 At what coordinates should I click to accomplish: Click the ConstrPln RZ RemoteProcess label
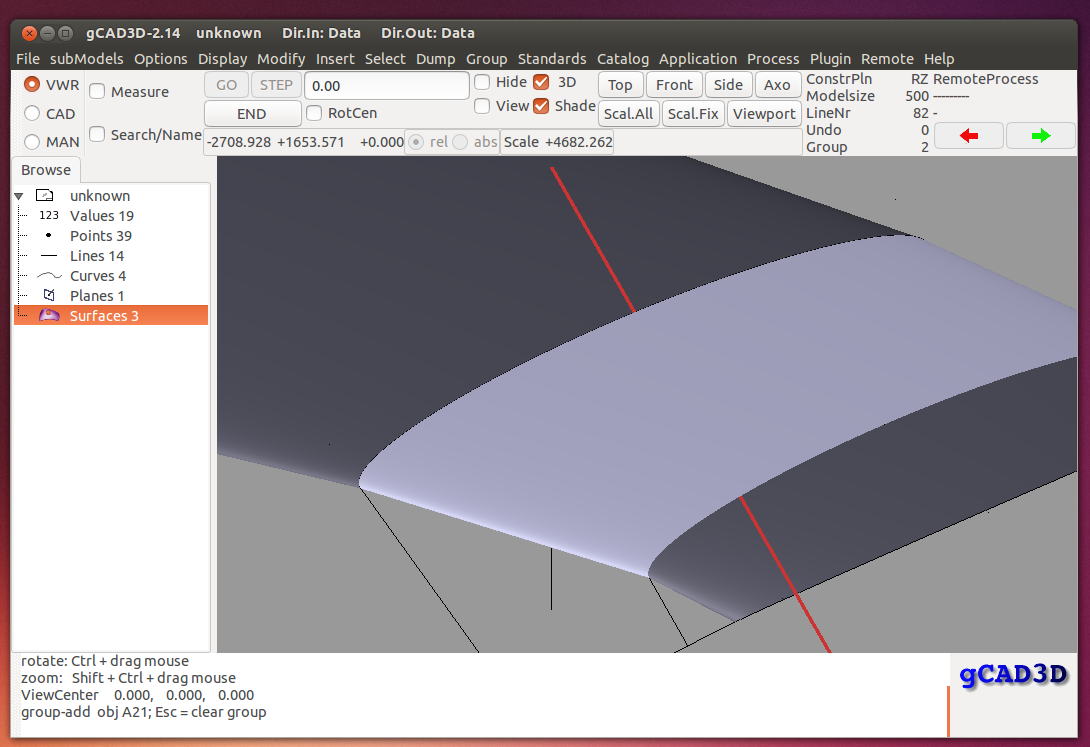(922, 79)
